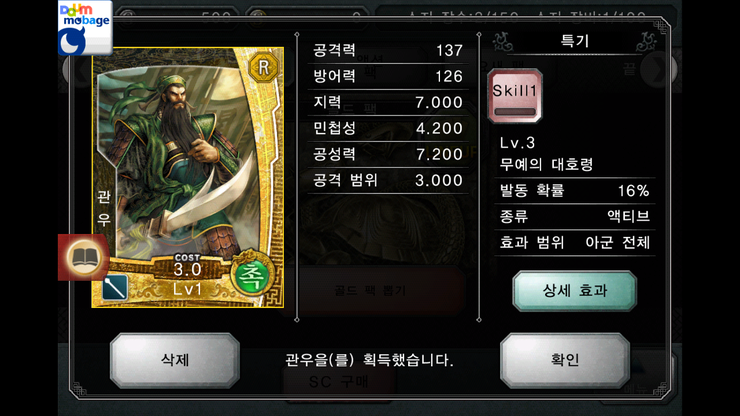Select the Skill1 icon
The height and width of the screenshot is (416, 740).
(515, 96)
